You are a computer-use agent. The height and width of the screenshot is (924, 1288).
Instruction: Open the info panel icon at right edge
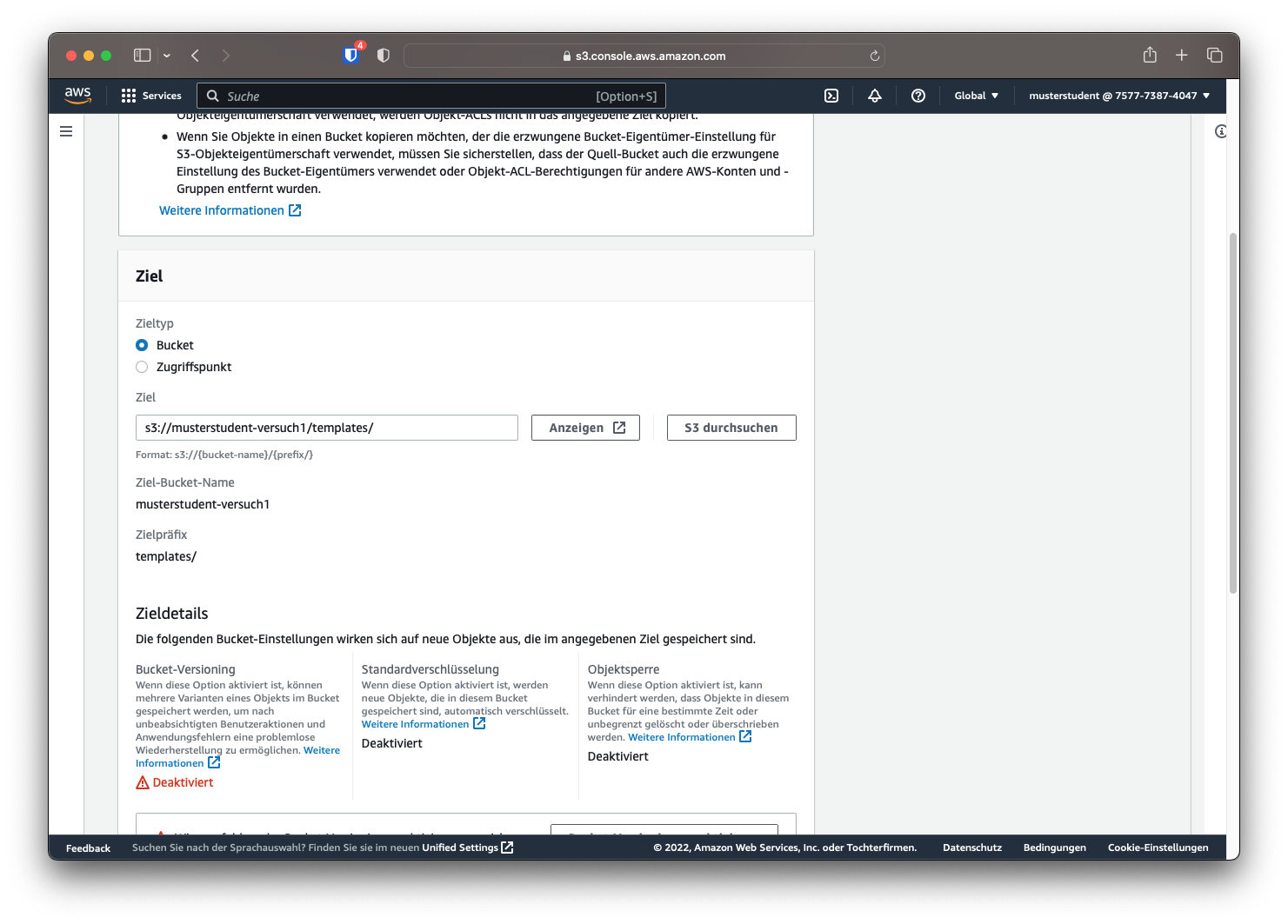[x=1220, y=131]
